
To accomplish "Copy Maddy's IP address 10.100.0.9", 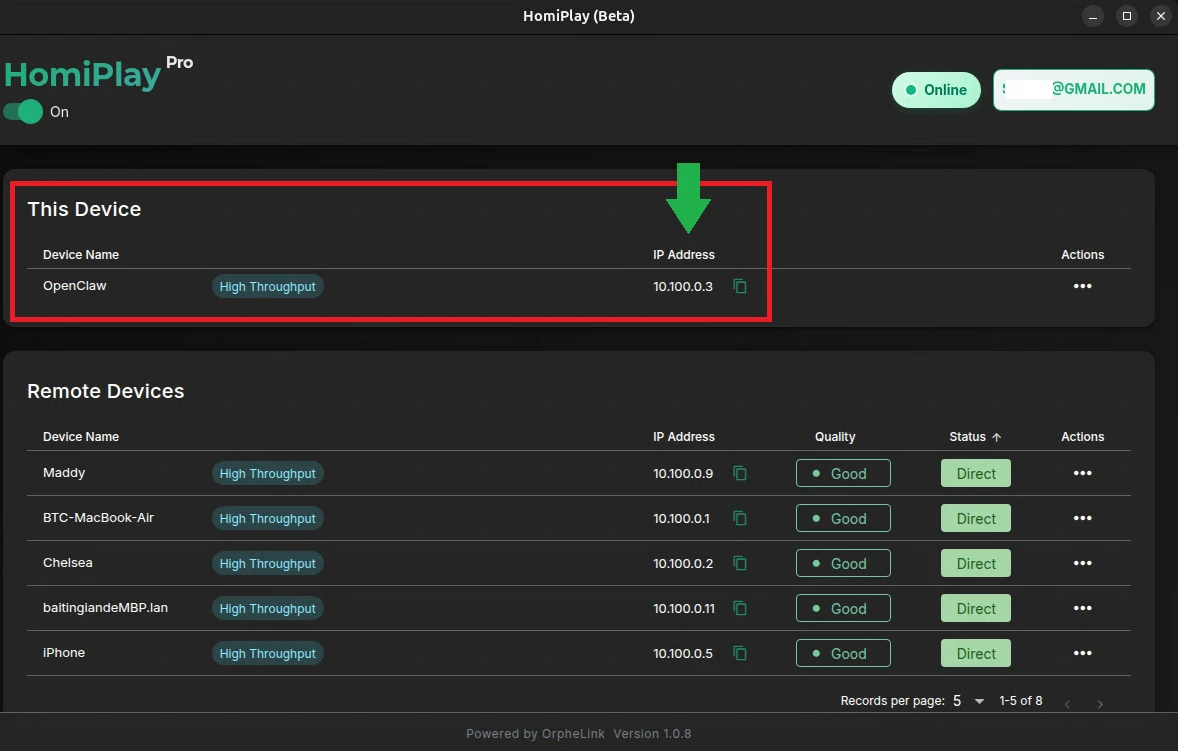I will (x=740, y=473).
